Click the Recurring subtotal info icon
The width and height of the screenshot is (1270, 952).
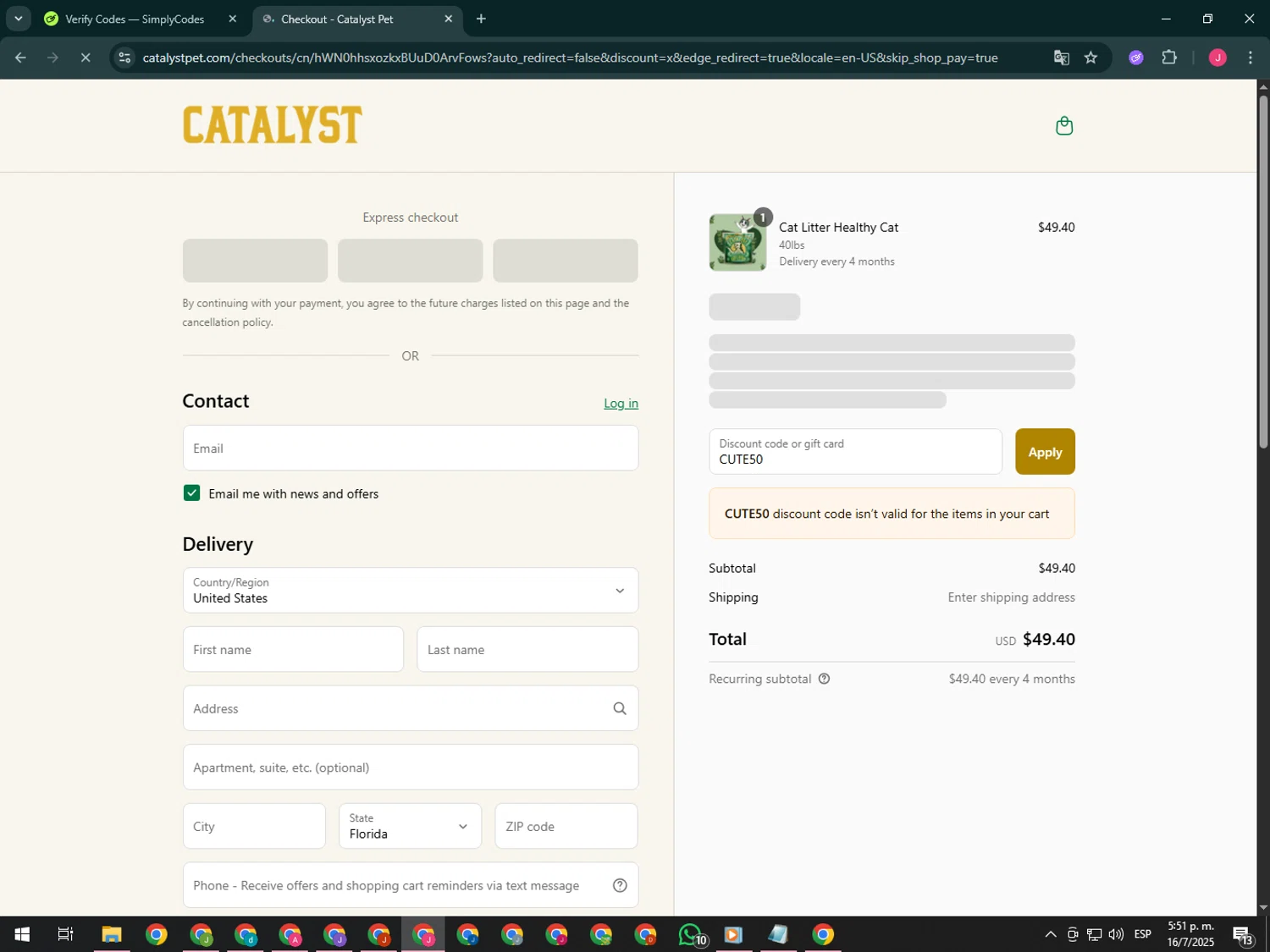824,679
